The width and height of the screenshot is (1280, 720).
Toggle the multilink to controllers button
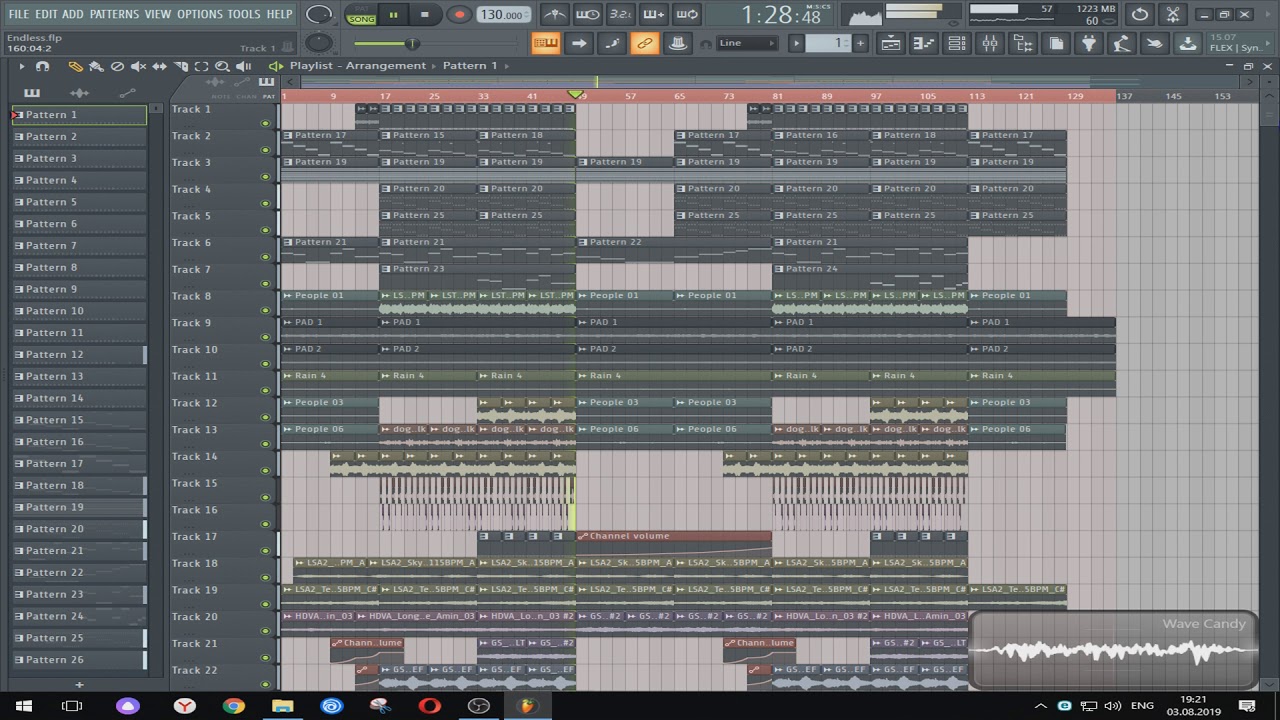click(644, 43)
